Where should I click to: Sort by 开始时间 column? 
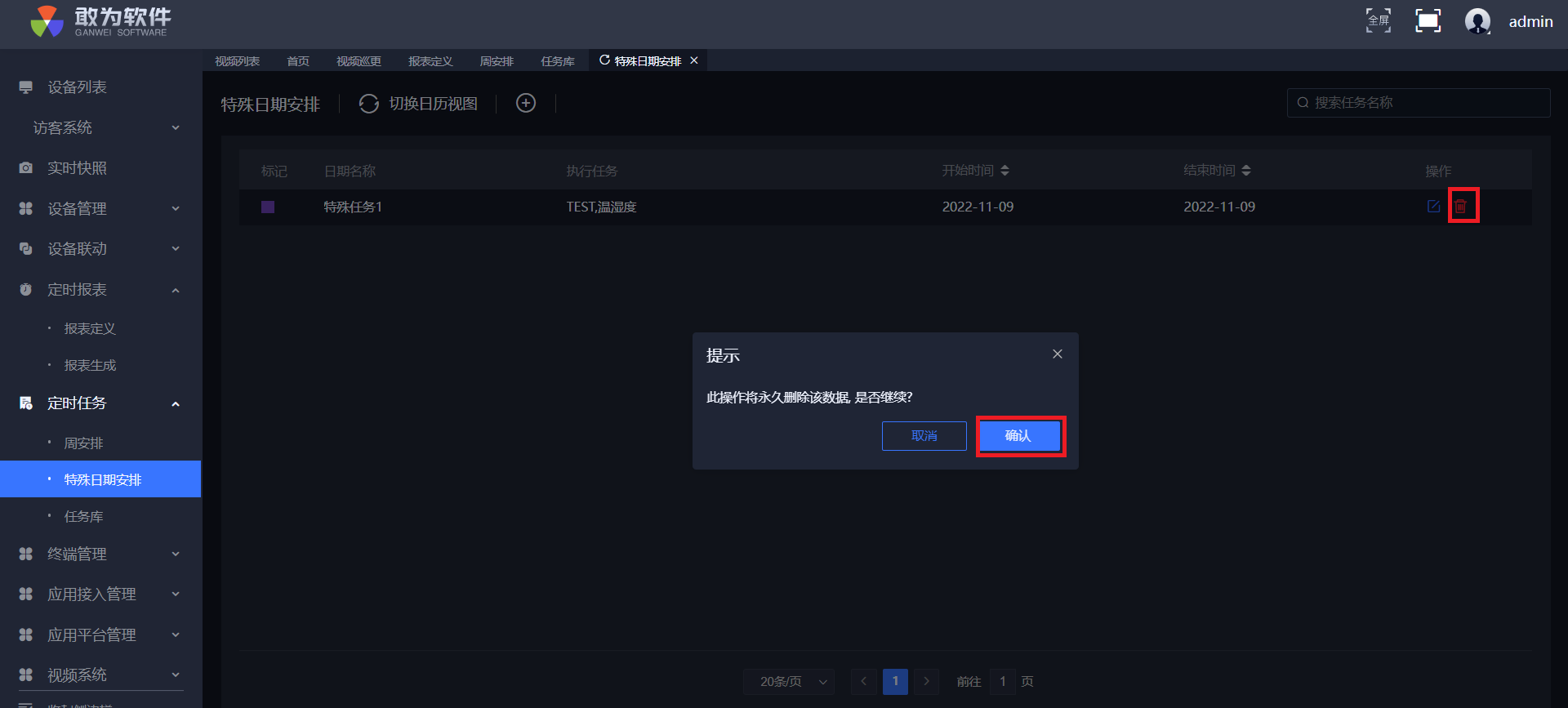[x=1005, y=171]
